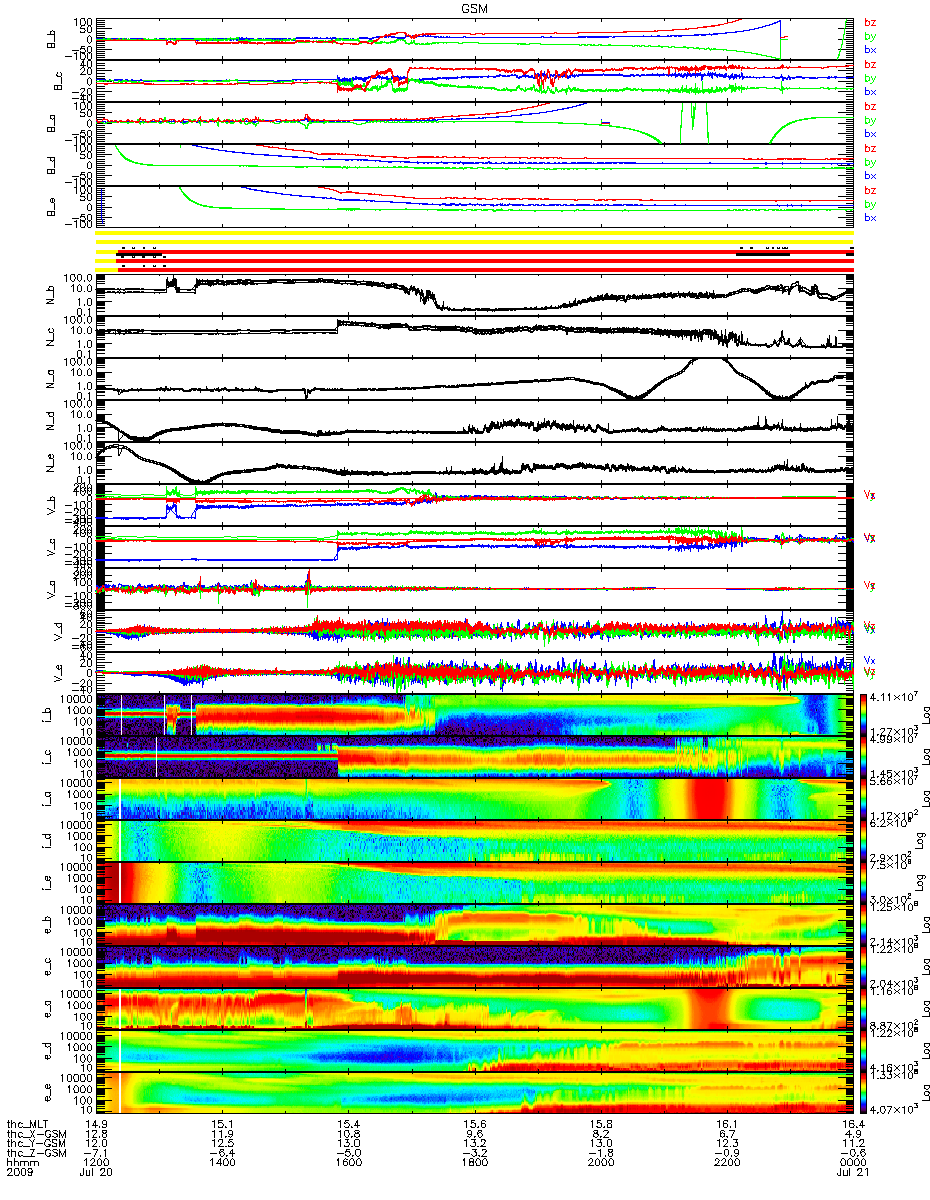Click the 2000 time tick label
This screenshot has height=1200, width=930.
click(x=601, y=1163)
